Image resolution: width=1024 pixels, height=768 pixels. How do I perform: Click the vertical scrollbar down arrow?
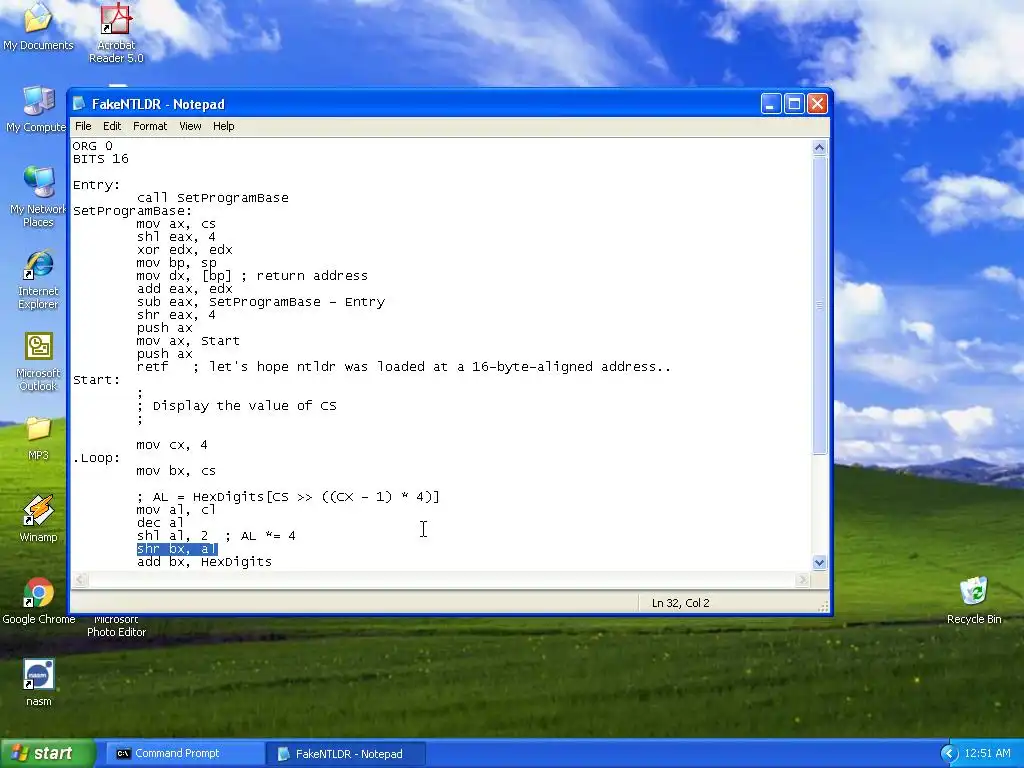tap(820, 562)
